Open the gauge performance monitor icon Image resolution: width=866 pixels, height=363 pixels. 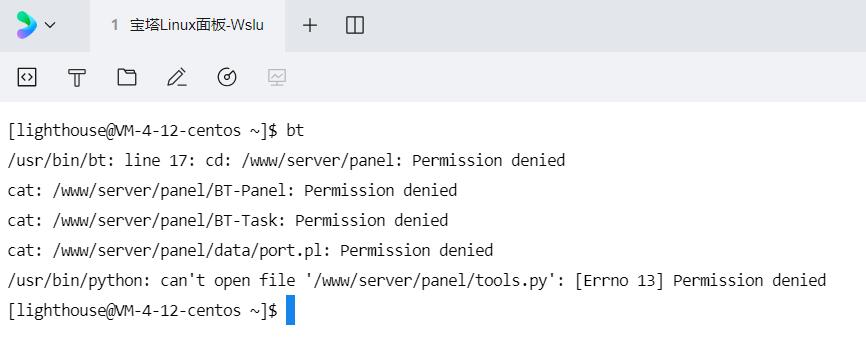coord(227,77)
